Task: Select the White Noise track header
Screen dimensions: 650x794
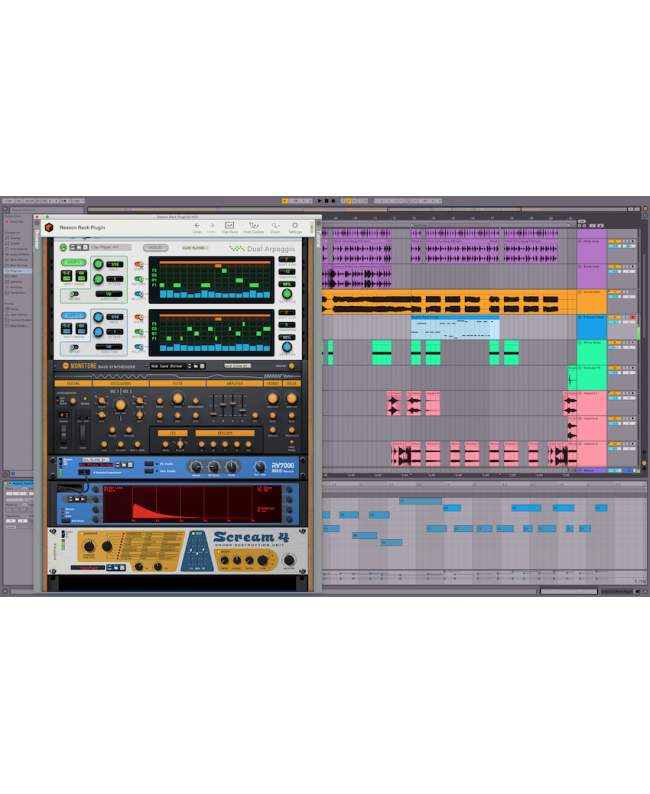Action: pos(591,343)
